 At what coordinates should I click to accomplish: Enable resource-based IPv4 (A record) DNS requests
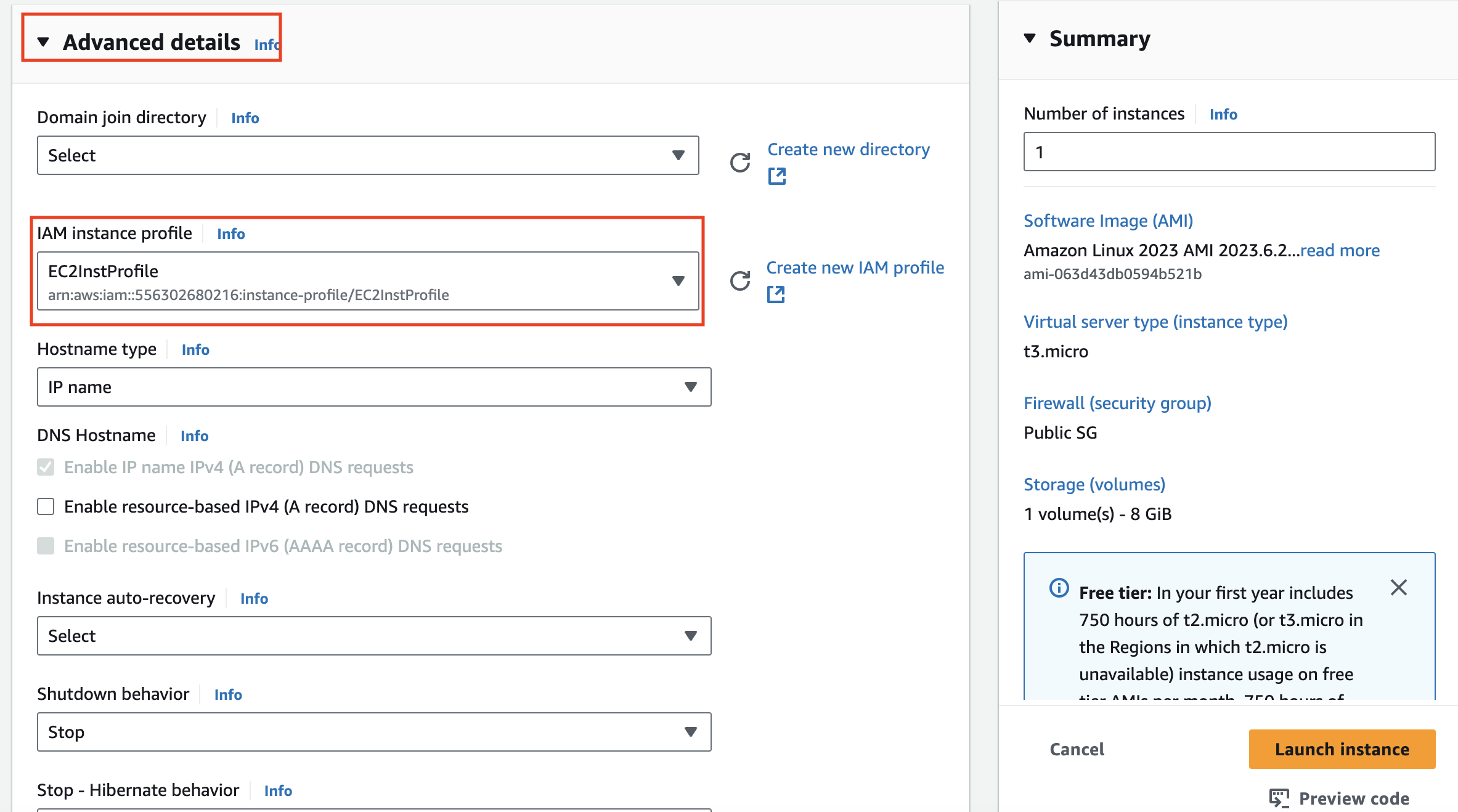[46, 506]
